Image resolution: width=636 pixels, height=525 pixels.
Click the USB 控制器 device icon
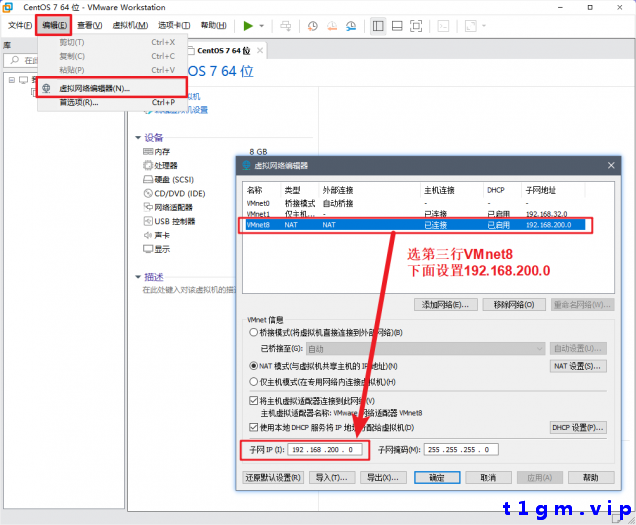point(148,221)
